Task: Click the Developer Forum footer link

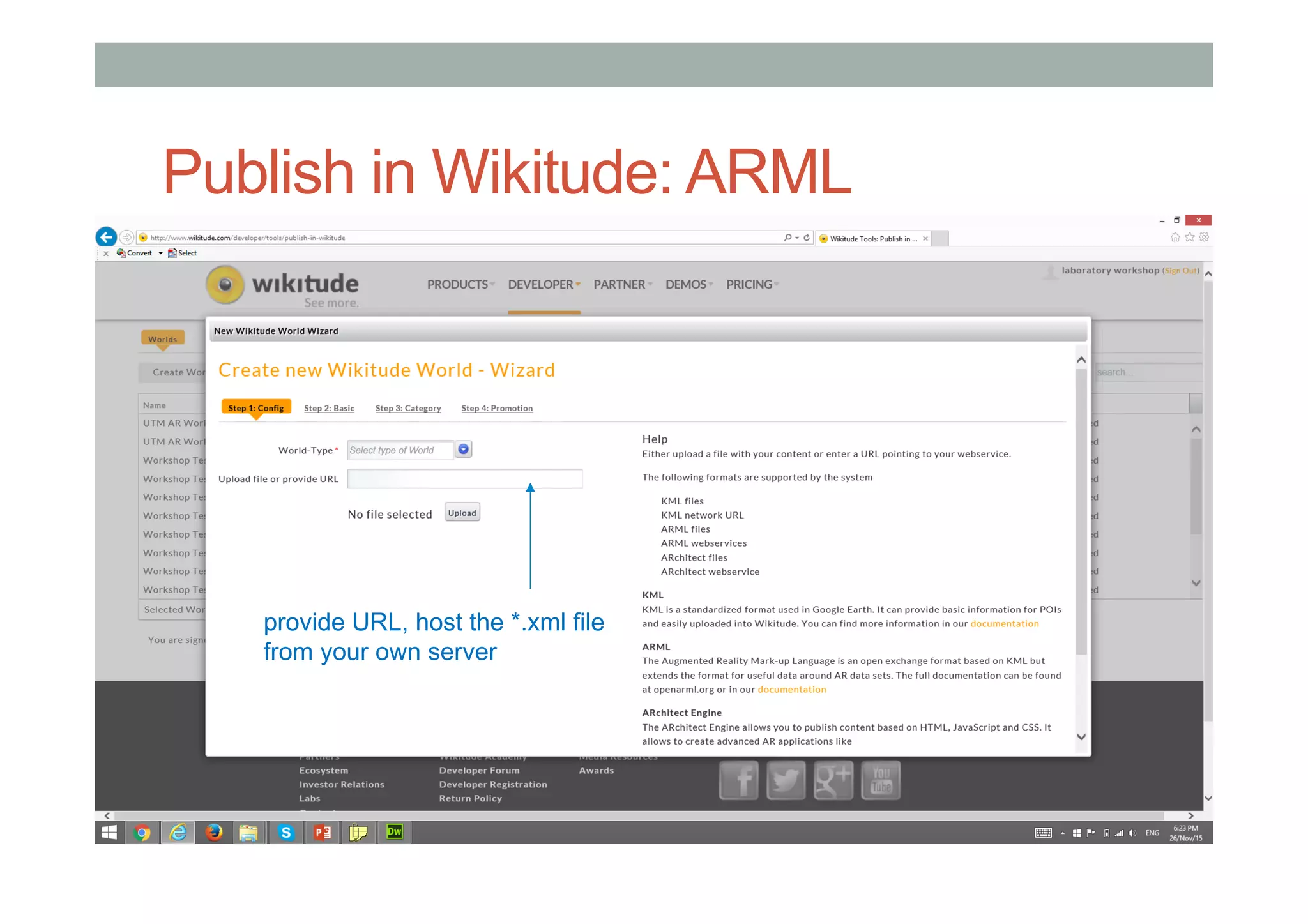Action: pyautogui.click(x=479, y=771)
